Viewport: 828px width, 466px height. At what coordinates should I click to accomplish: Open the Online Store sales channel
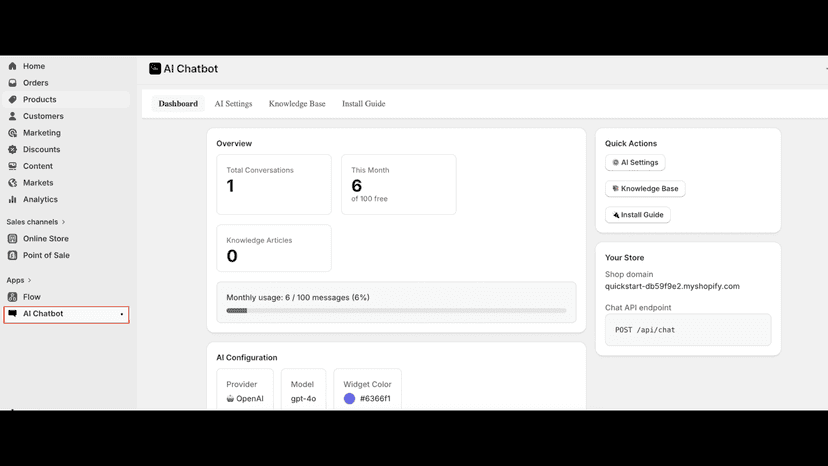coord(66,239)
